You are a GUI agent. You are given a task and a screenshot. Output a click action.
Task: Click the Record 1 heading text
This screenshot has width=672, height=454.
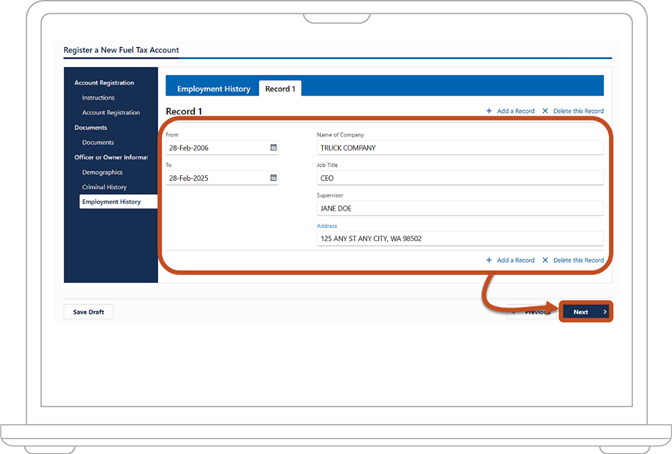pyautogui.click(x=184, y=111)
